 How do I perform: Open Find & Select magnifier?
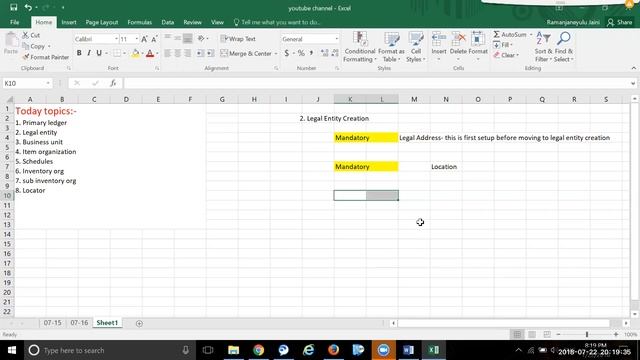[564, 48]
